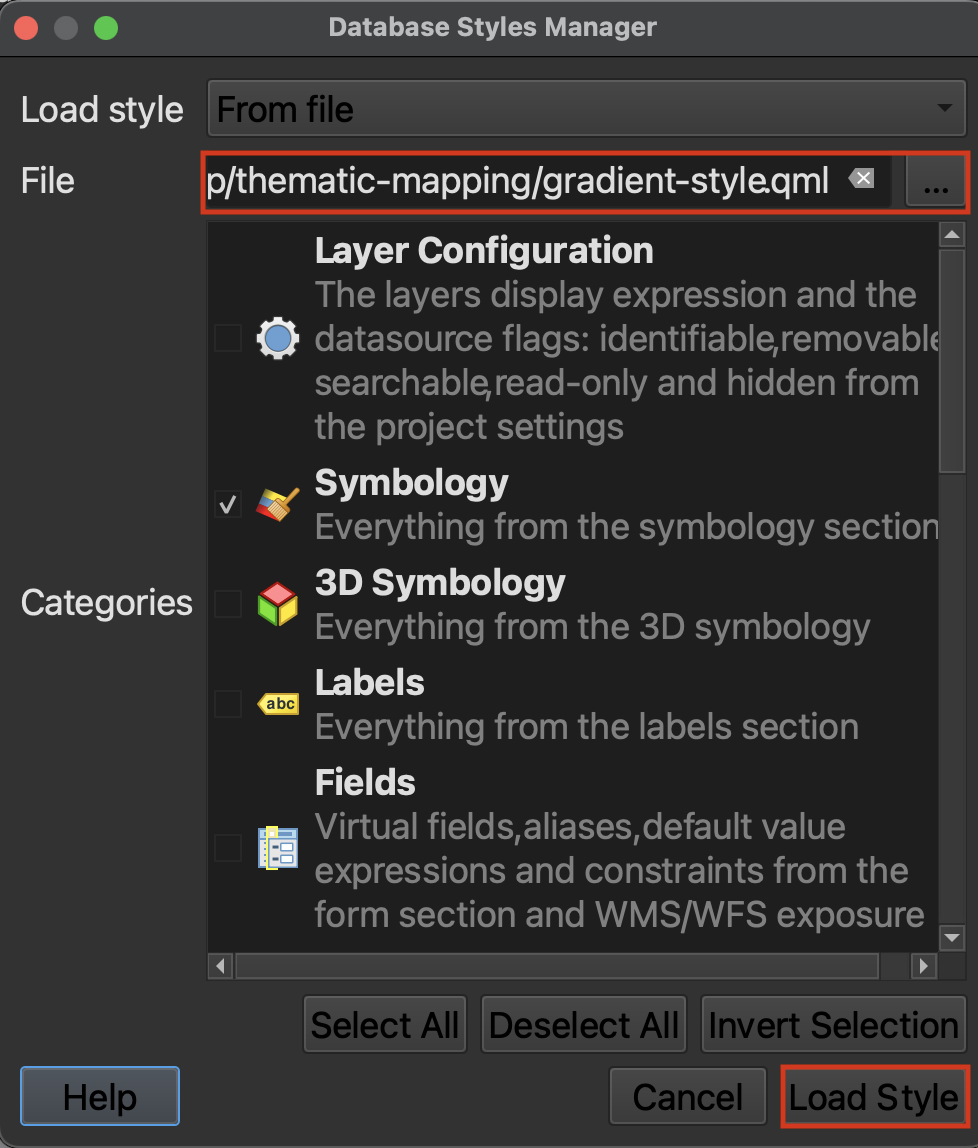The height and width of the screenshot is (1148, 978).
Task: Click the Select All button
Action: [385, 1025]
